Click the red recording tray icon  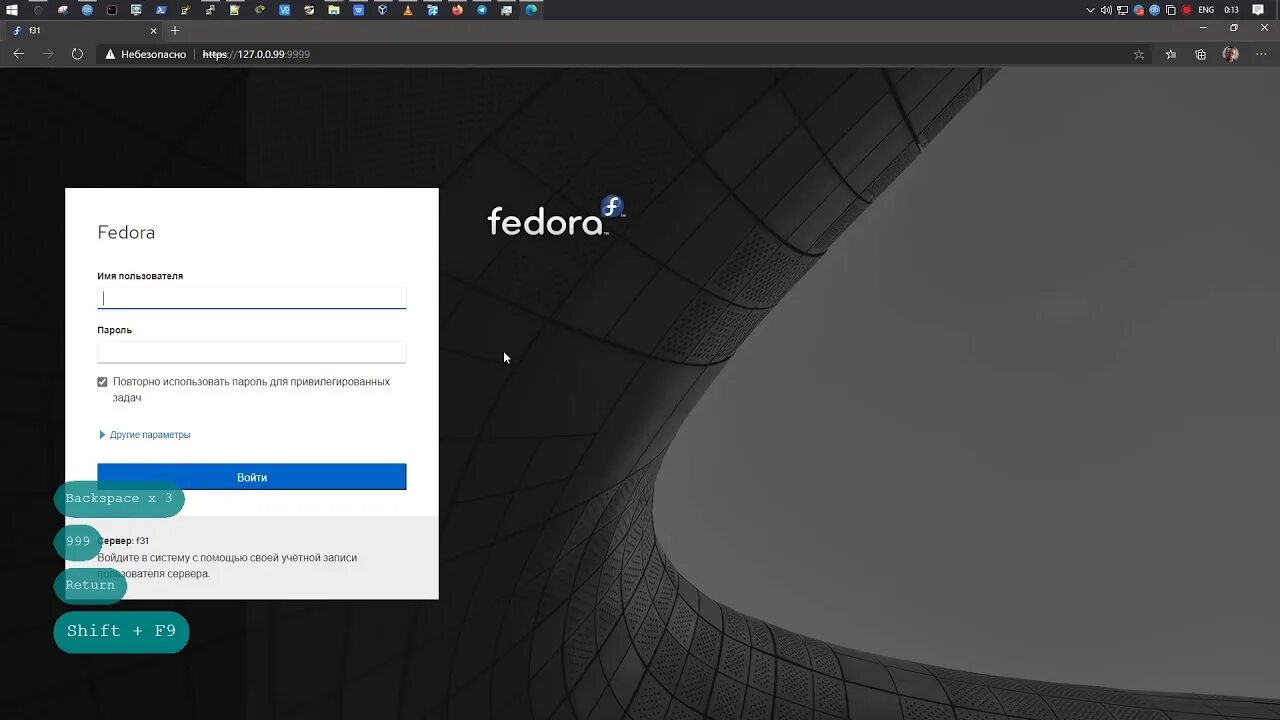[x=1187, y=10]
